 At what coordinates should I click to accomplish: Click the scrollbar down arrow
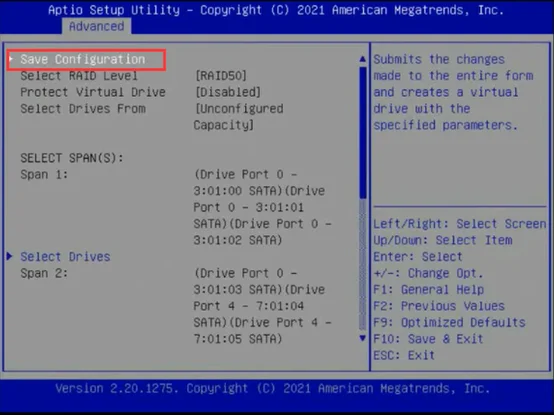coord(363,338)
